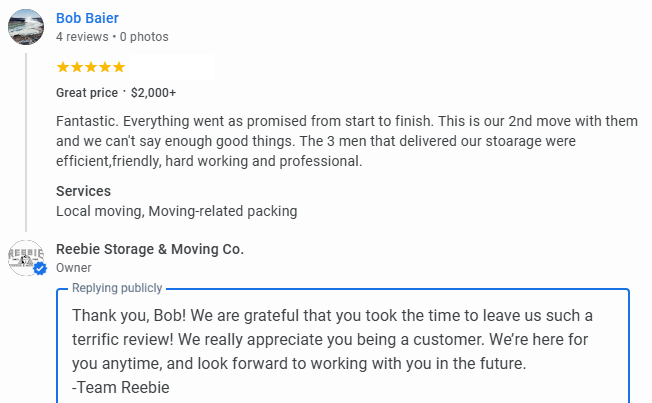Place cursor on the "-Team Reebie" signature line
Screen dimensions: 652x403
(x=121, y=388)
